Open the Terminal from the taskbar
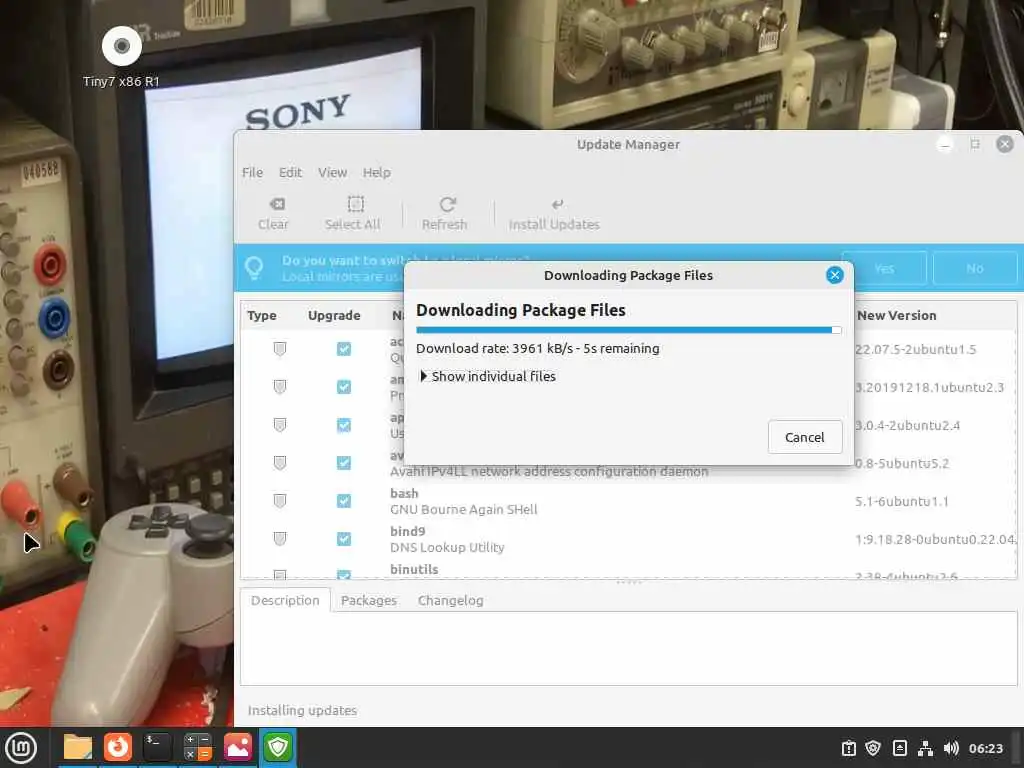 click(157, 747)
